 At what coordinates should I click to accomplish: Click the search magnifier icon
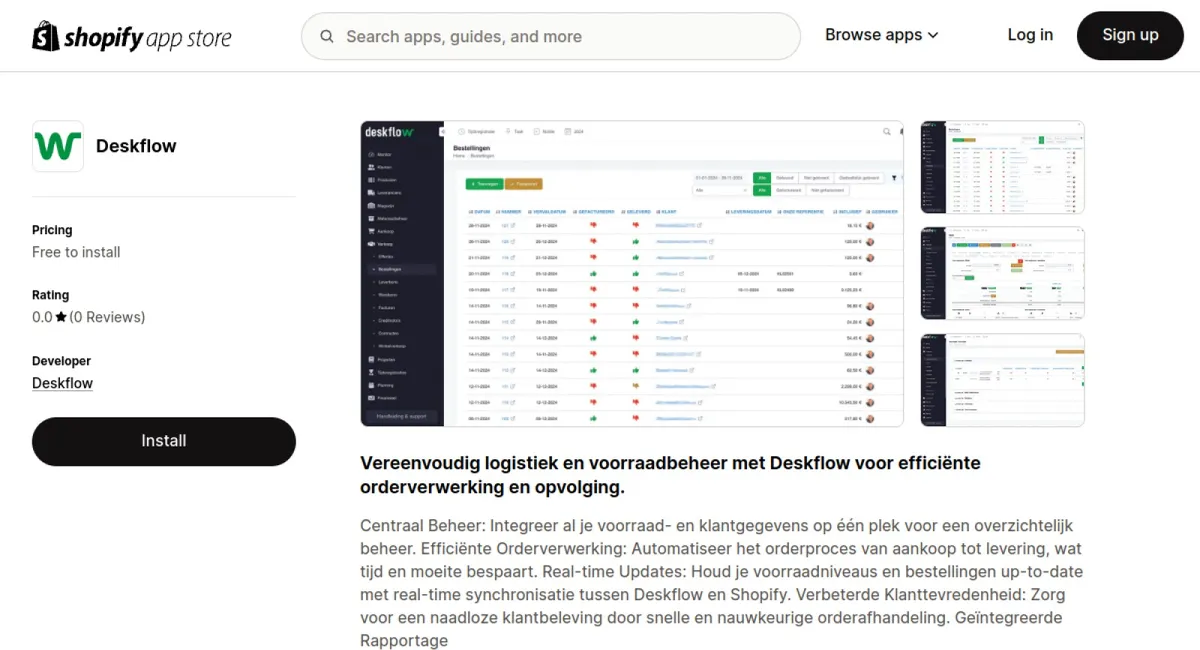pos(327,37)
